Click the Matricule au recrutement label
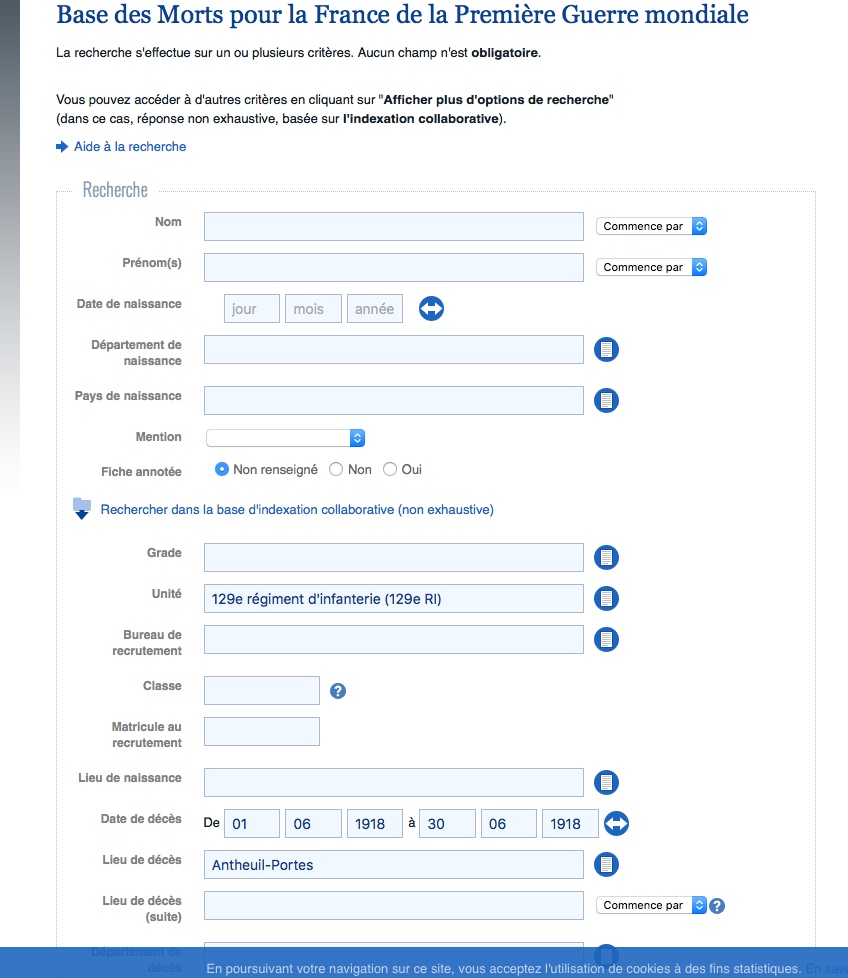The image size is (848, 978). coord(147,735)
